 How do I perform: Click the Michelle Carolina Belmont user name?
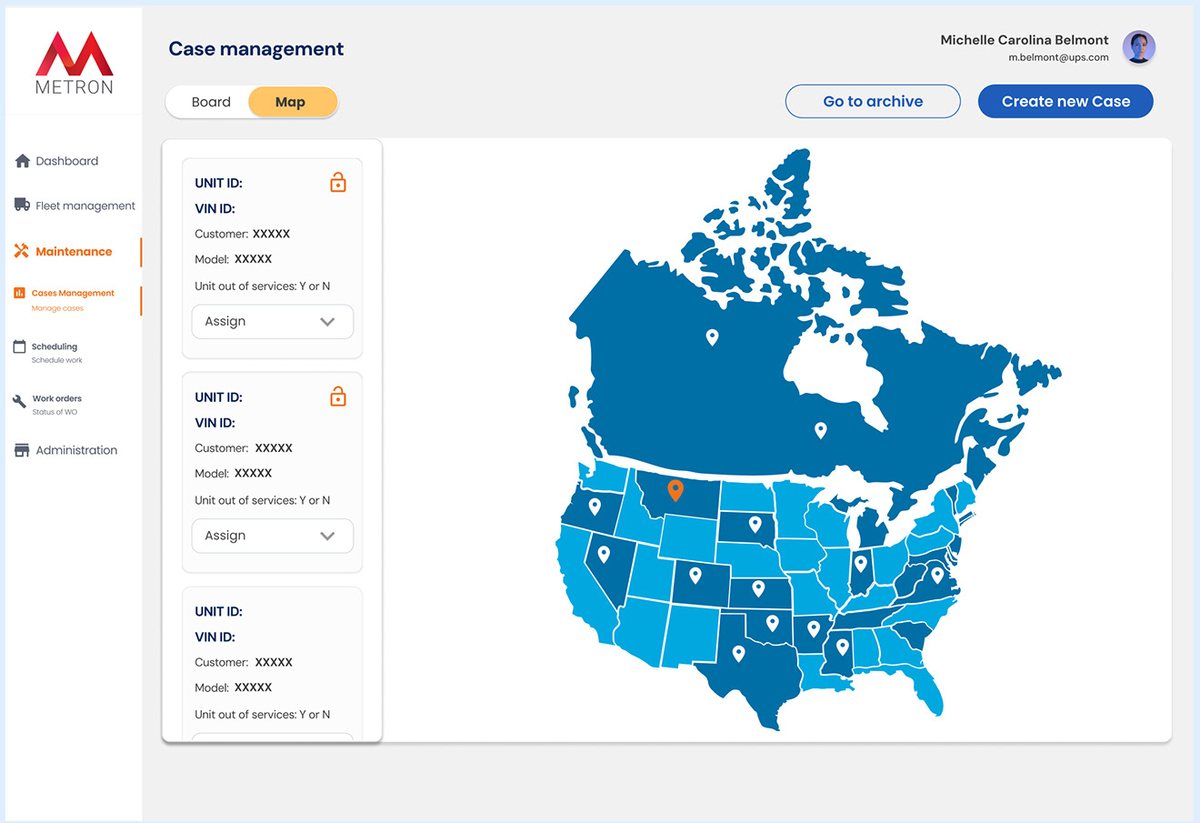coord(1024,40)
